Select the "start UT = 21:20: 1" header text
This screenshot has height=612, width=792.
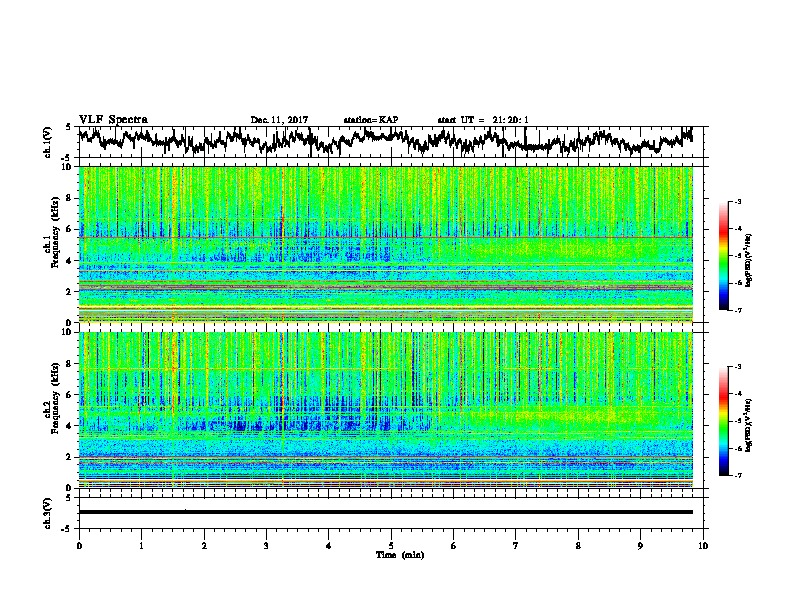click(483, 120)
